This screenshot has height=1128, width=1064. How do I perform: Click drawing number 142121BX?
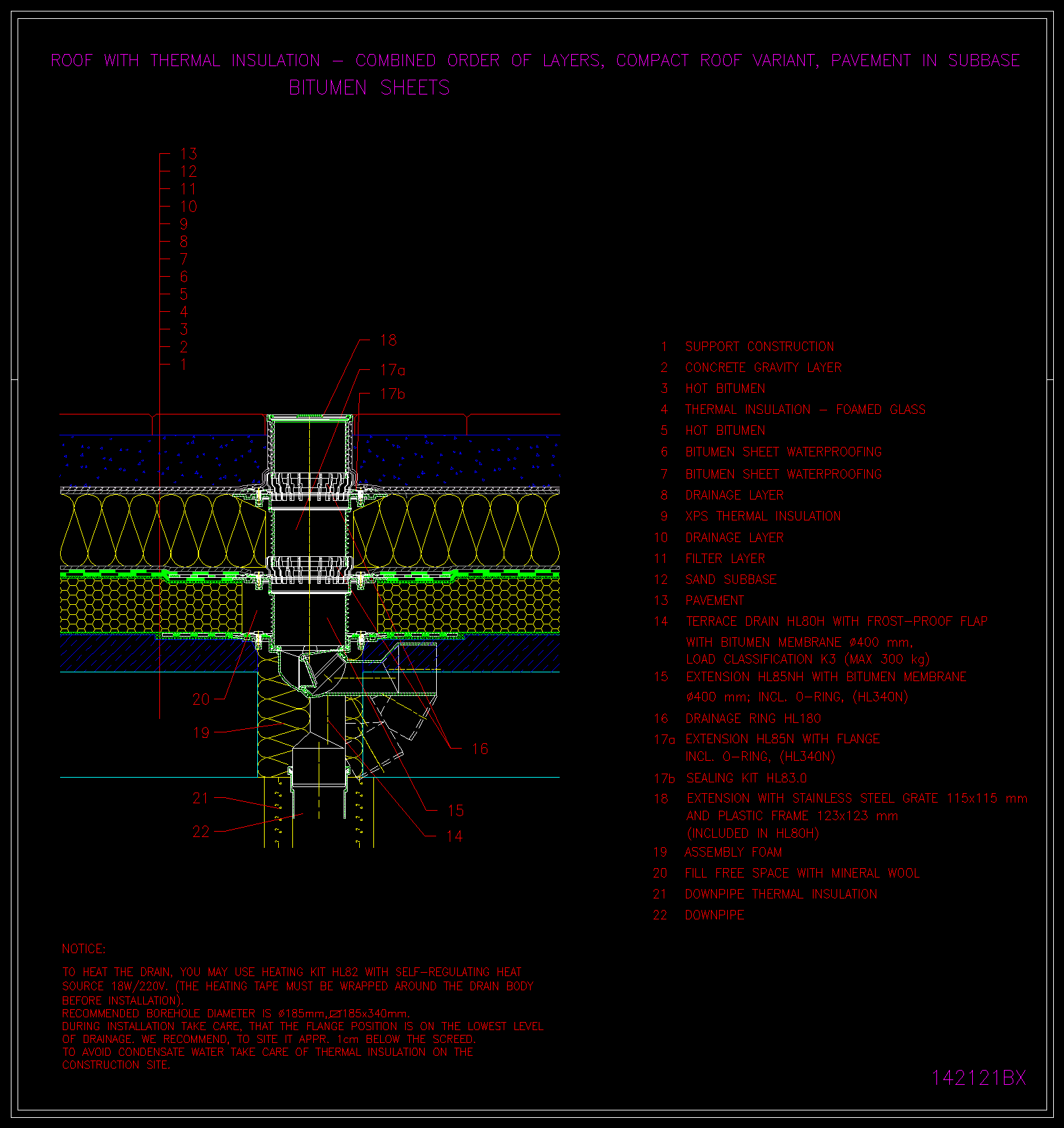click(x=978, y=1078)
